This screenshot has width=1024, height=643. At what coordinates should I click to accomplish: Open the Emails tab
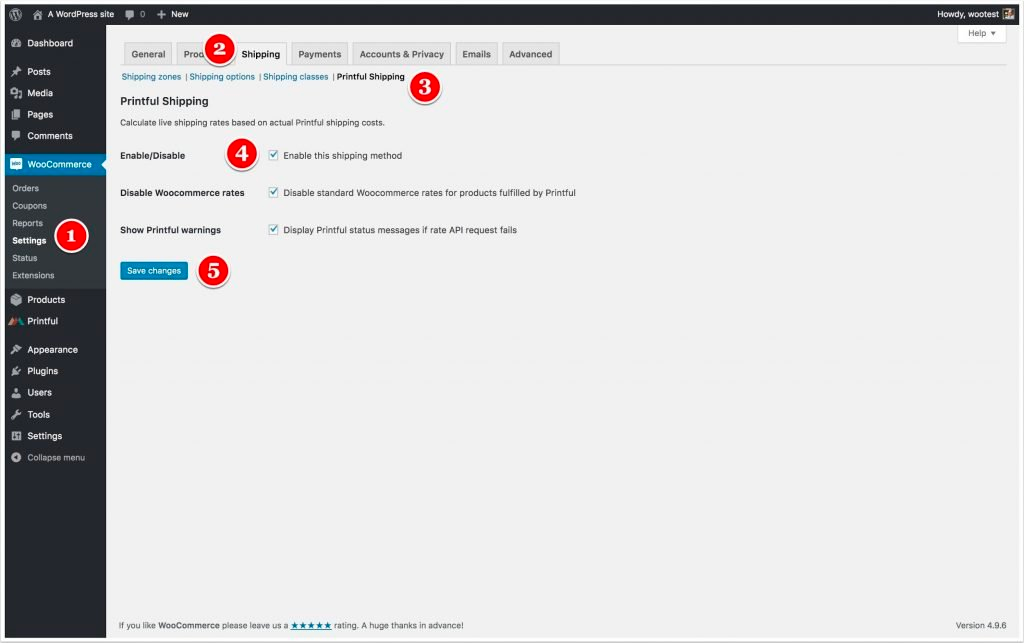(476, 54)
